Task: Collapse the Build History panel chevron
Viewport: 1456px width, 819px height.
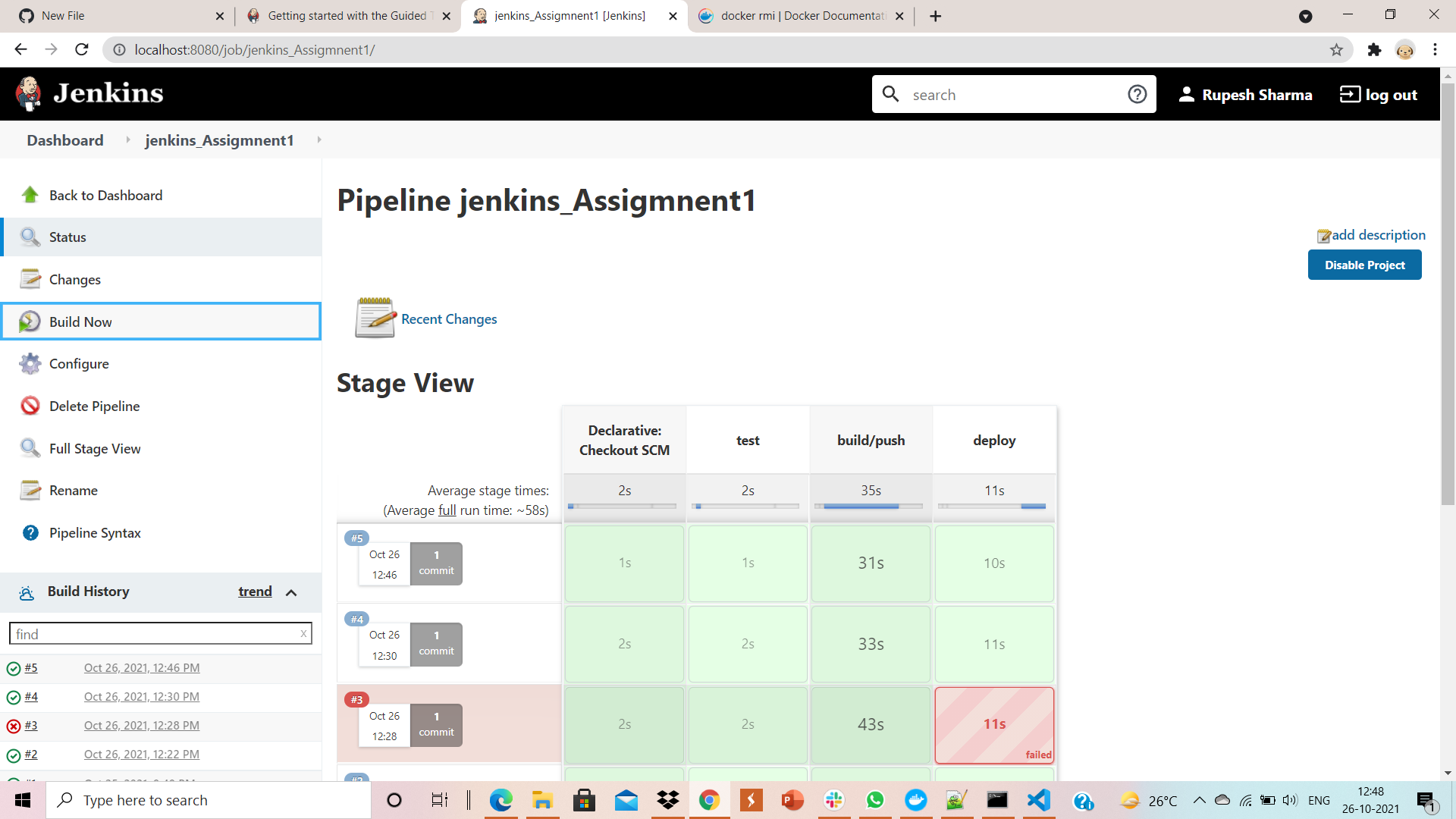Action: [292, 593]
